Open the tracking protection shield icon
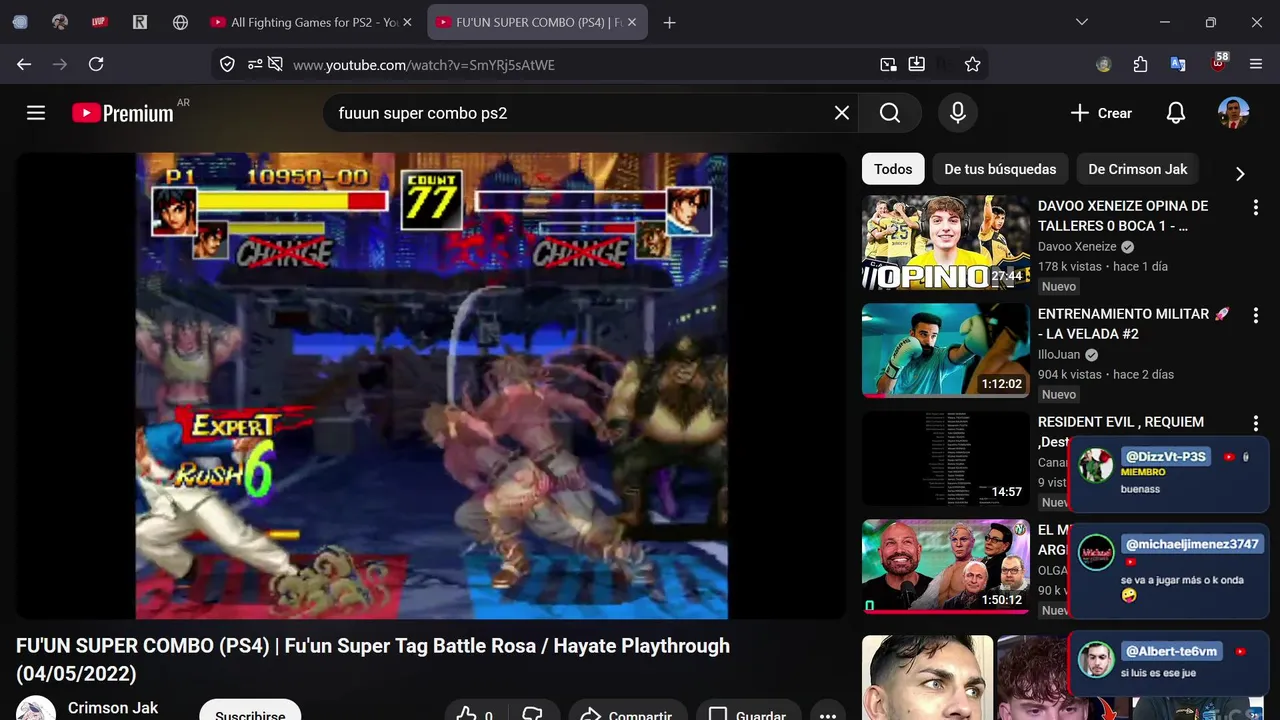This screenshot has width=1280, height=720. (227, 64)
